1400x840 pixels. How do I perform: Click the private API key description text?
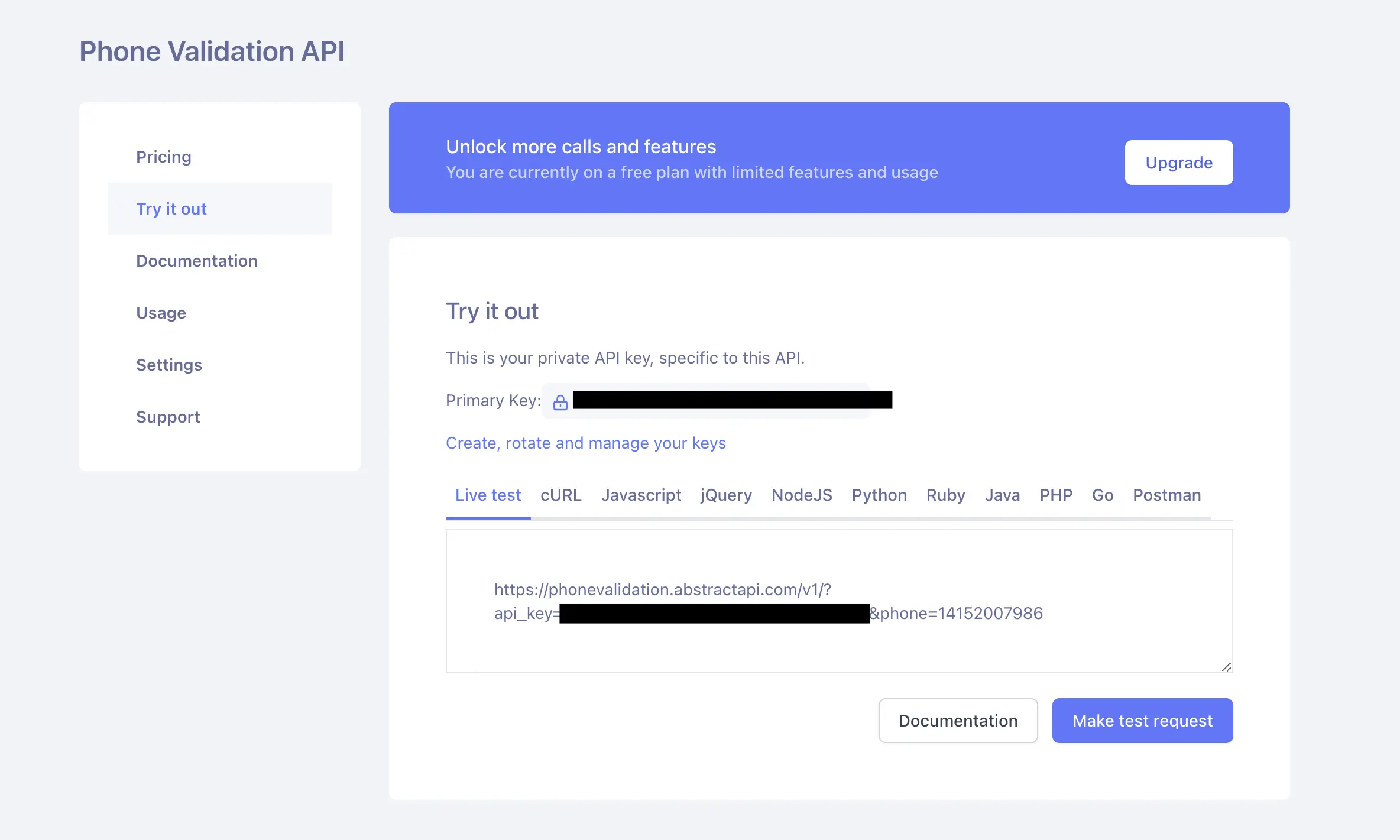click(625, 358)
